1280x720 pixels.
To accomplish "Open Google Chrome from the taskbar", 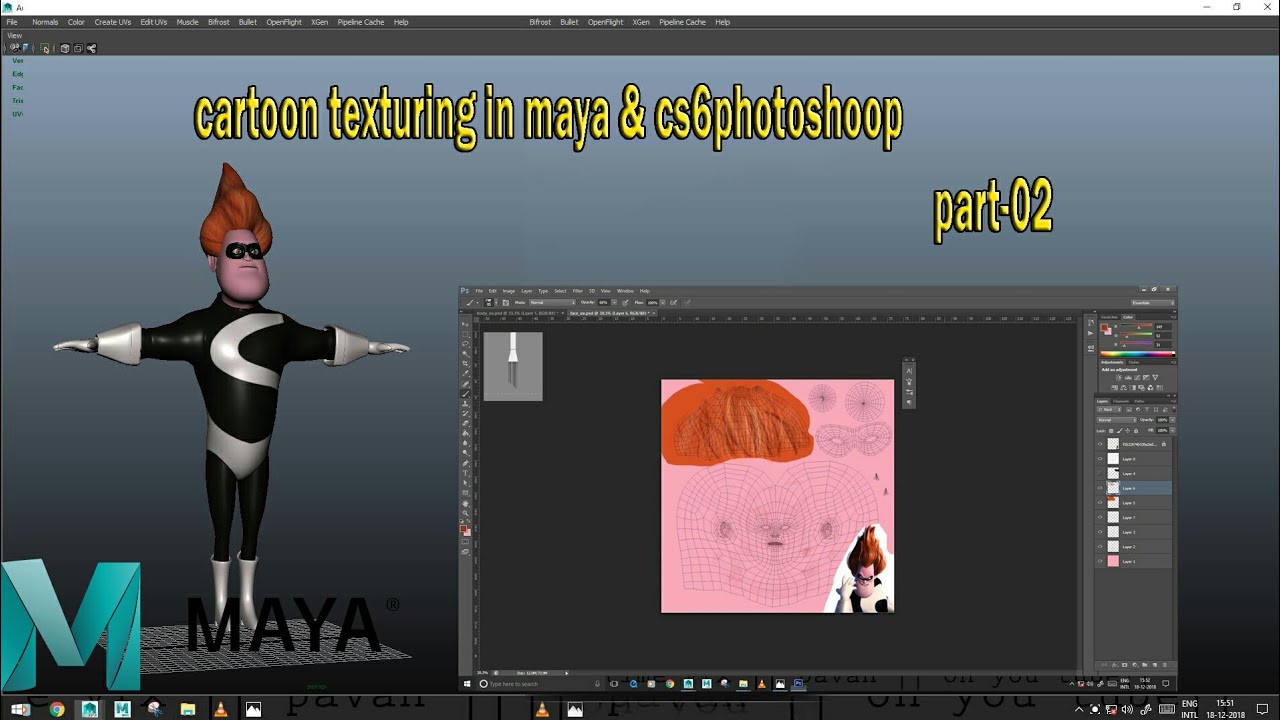I will [x=57, y=709].
